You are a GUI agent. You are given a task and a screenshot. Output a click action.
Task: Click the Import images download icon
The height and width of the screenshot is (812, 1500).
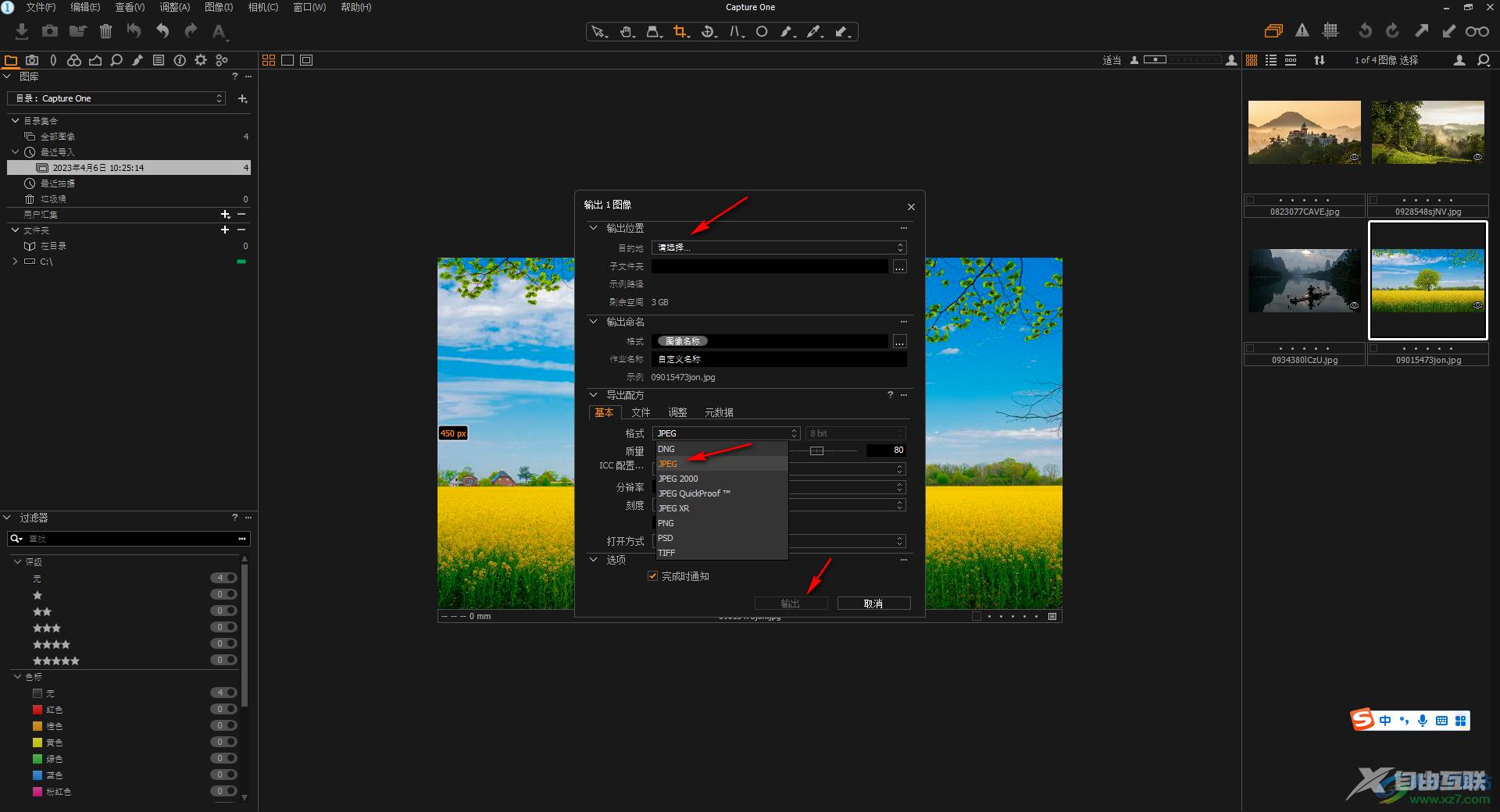point(22,31)
